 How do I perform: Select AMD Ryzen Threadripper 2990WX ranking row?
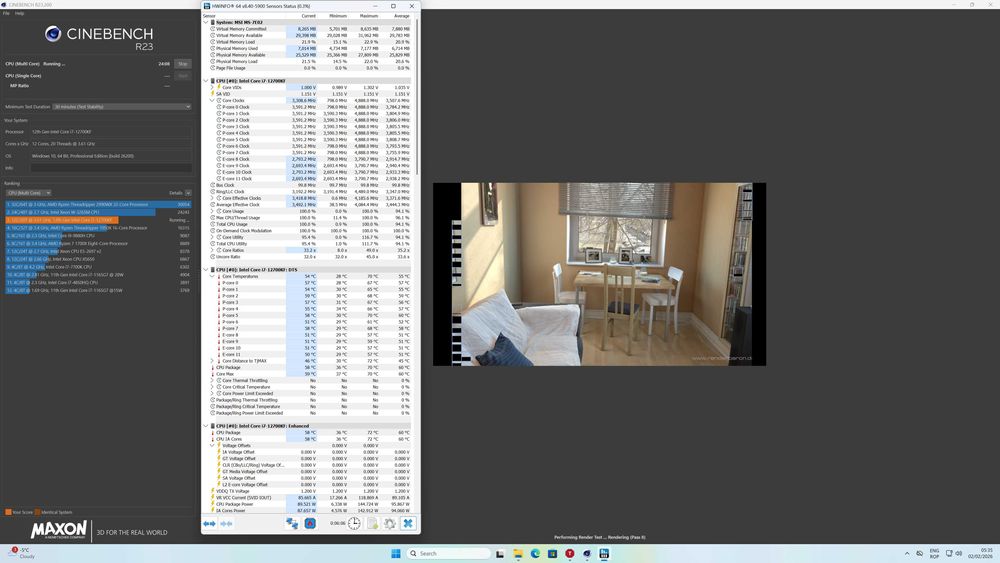click(x=98, y=205)
